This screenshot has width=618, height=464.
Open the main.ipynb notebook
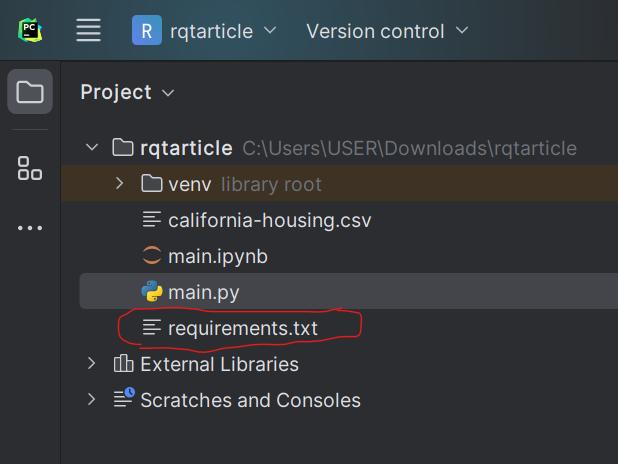pos(217,256)
